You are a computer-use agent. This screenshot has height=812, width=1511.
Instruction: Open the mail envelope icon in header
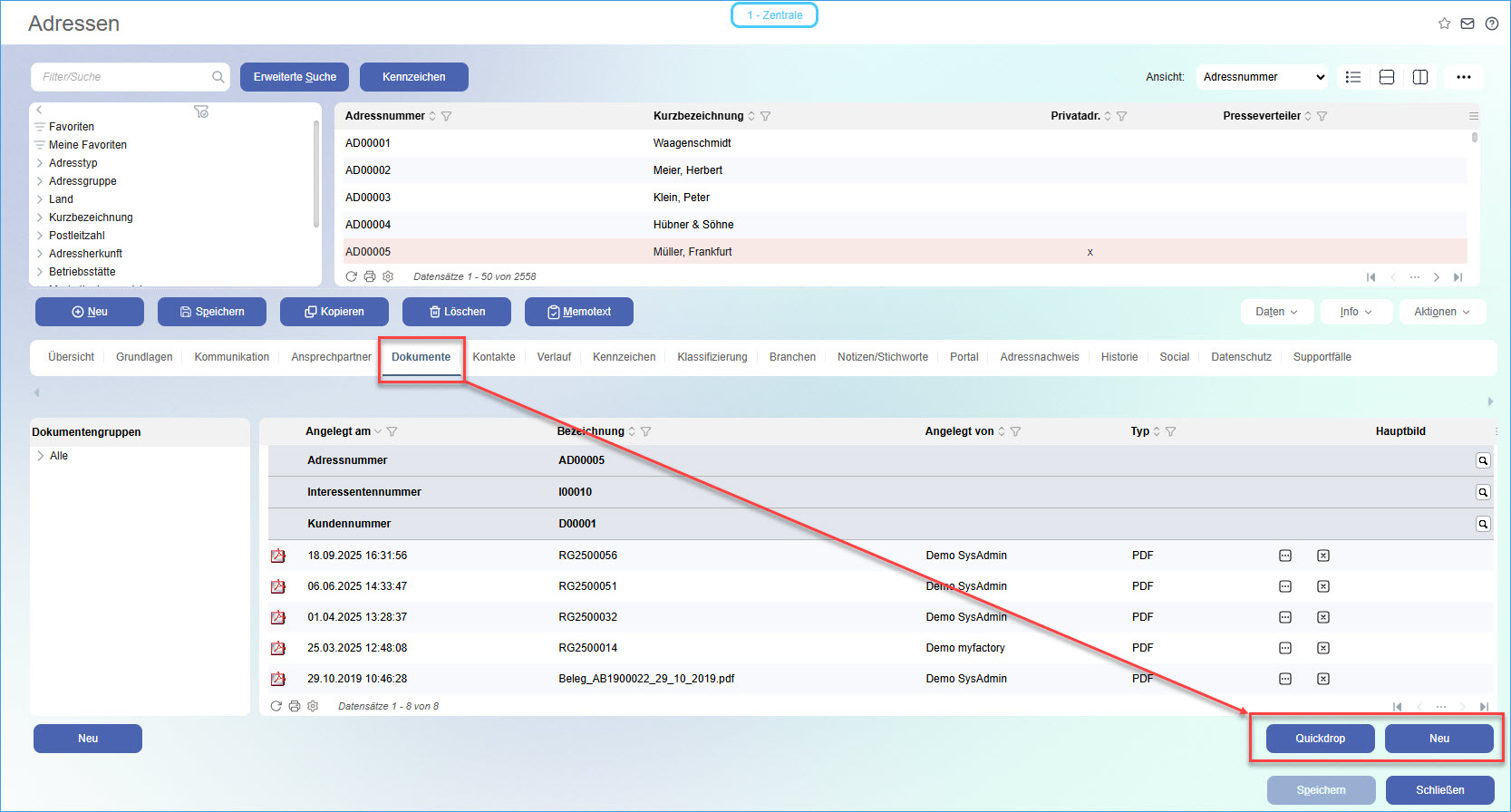pyautogui.click(x=1467, y=24)
